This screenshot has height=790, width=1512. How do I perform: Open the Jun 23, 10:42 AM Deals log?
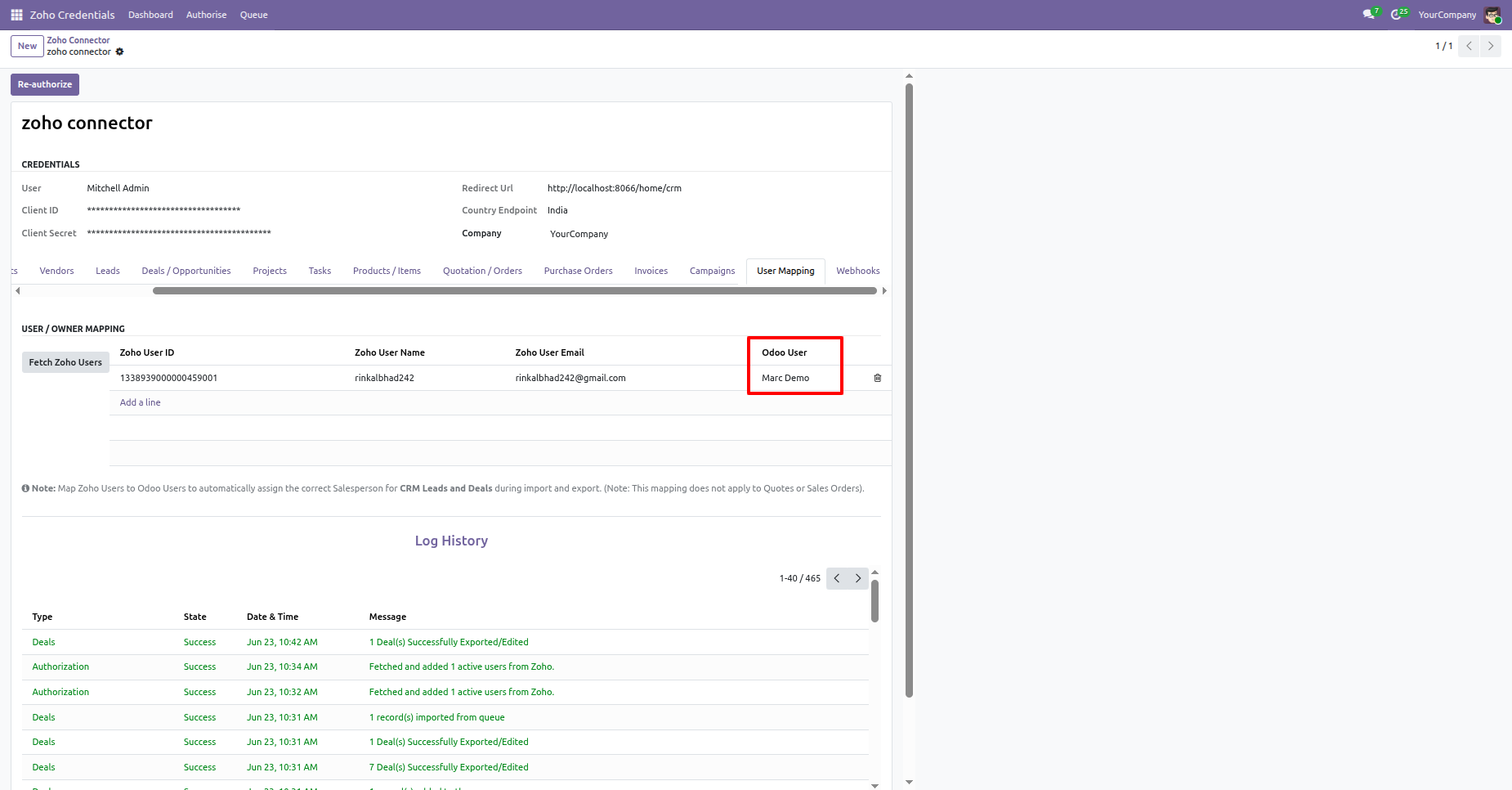(445, 642)
